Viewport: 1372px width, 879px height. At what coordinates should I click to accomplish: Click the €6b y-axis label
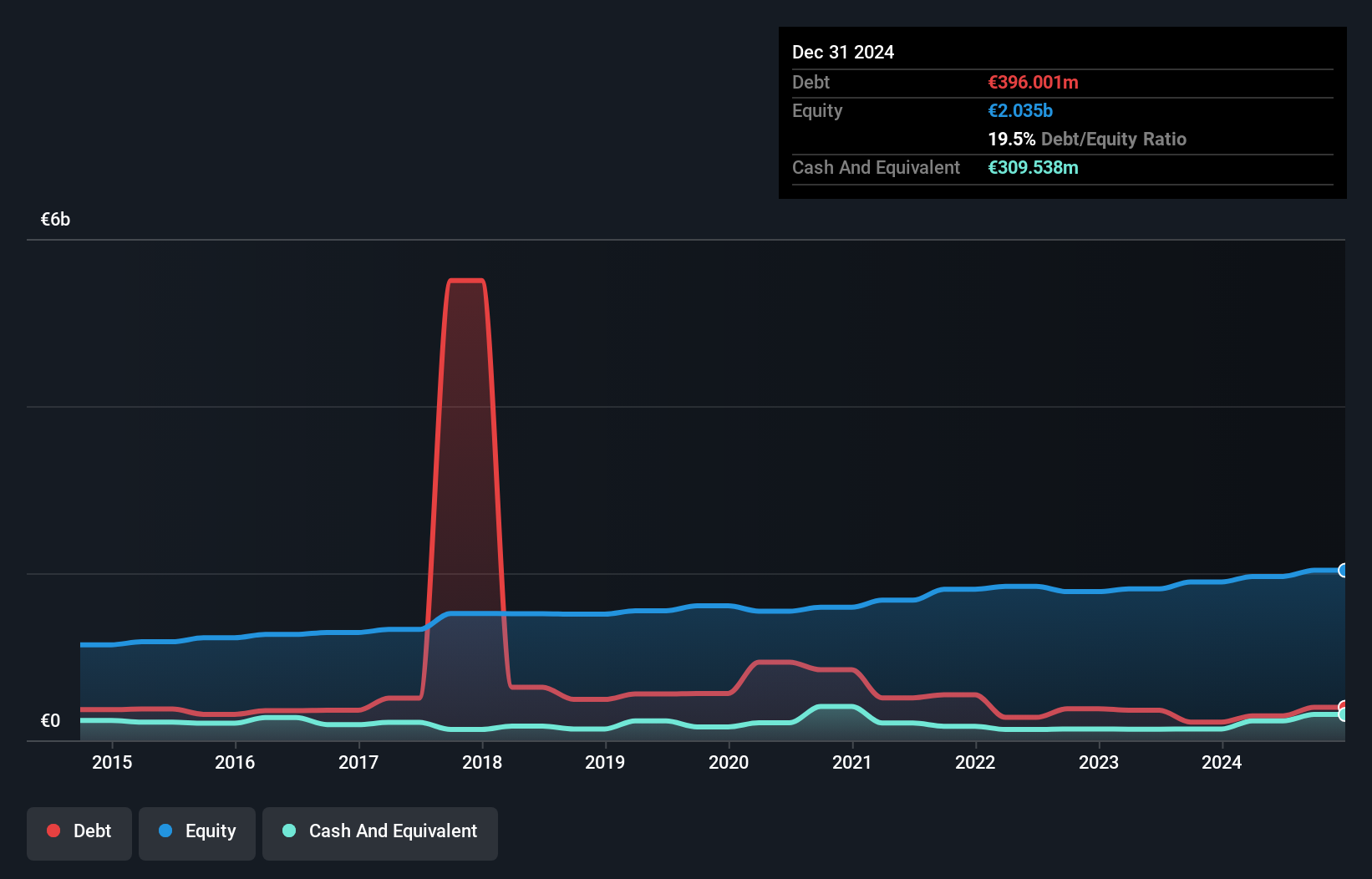click(x=55, y=220)
